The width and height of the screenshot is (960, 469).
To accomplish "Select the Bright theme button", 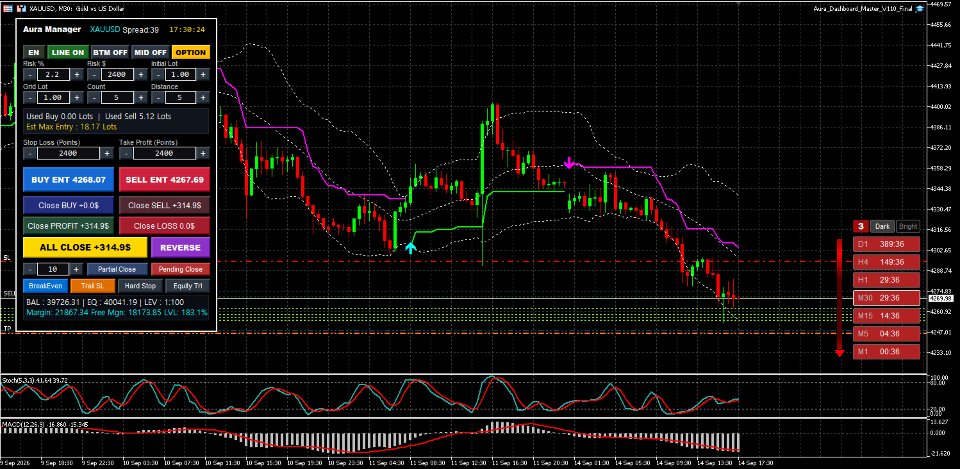I will tap(908, 227).
